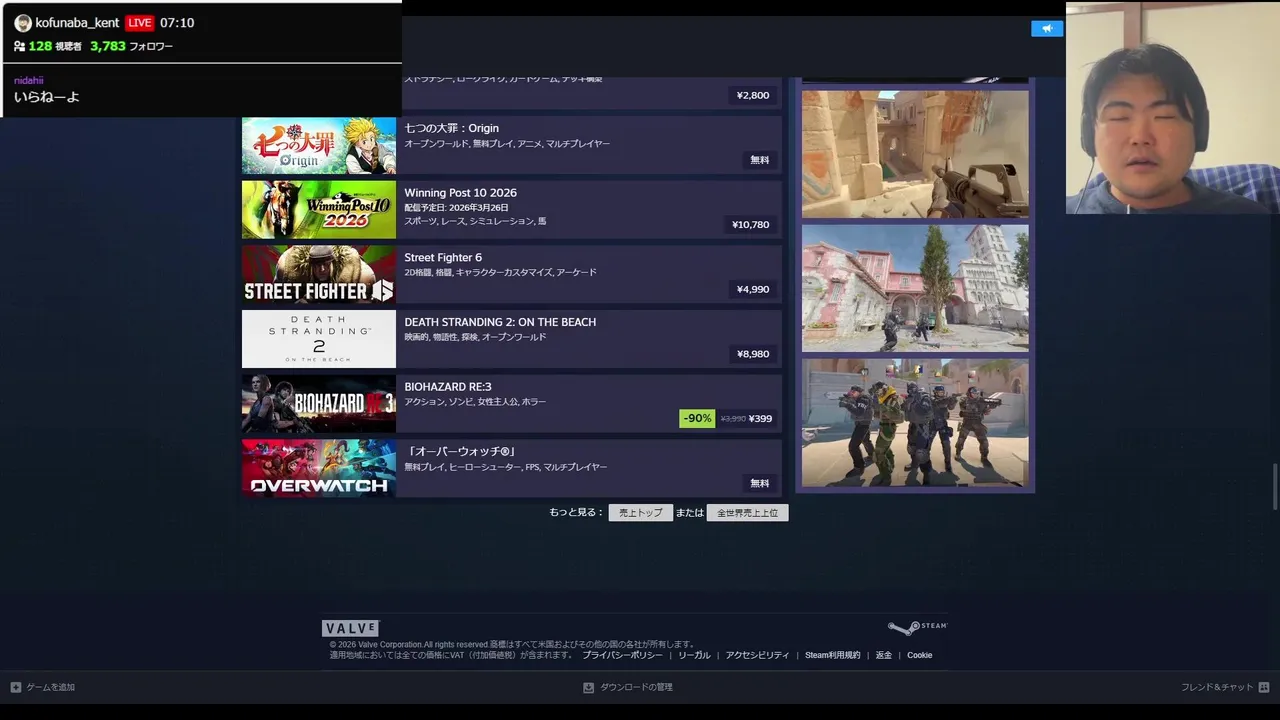Click the 3,783 follower count
The width and height of the screenshot is (1280, 720).
coord(108,46)
